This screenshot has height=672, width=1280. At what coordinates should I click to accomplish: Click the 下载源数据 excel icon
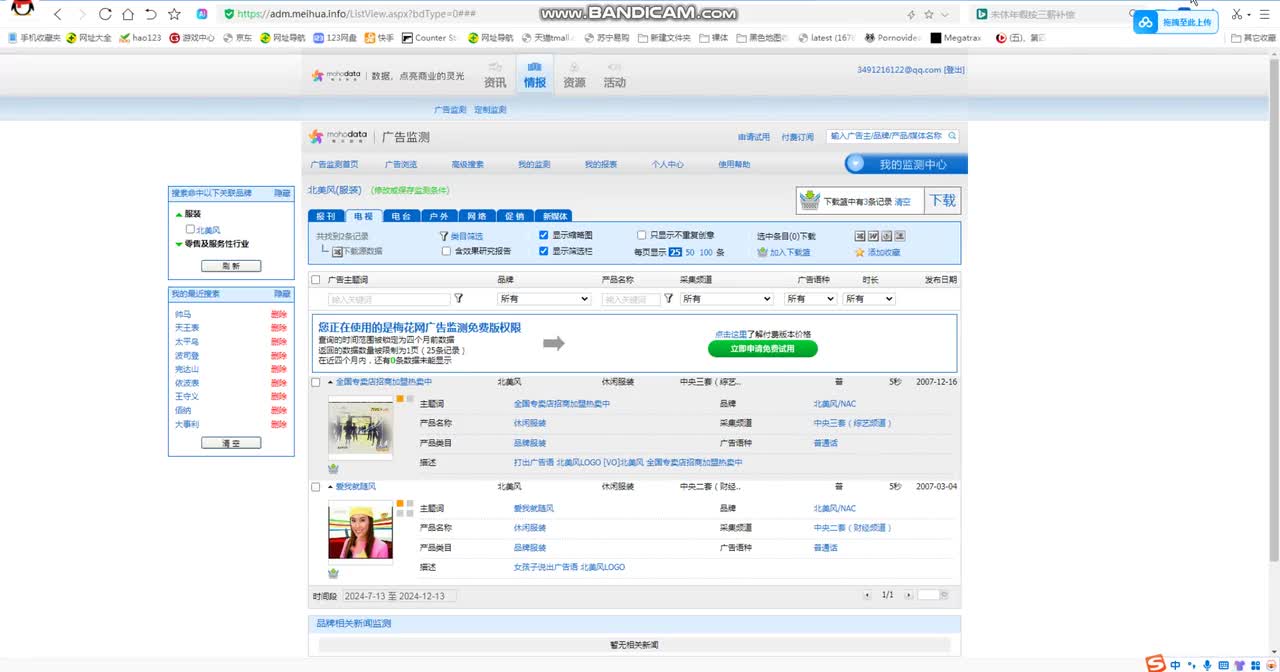(x=337, y=252)
